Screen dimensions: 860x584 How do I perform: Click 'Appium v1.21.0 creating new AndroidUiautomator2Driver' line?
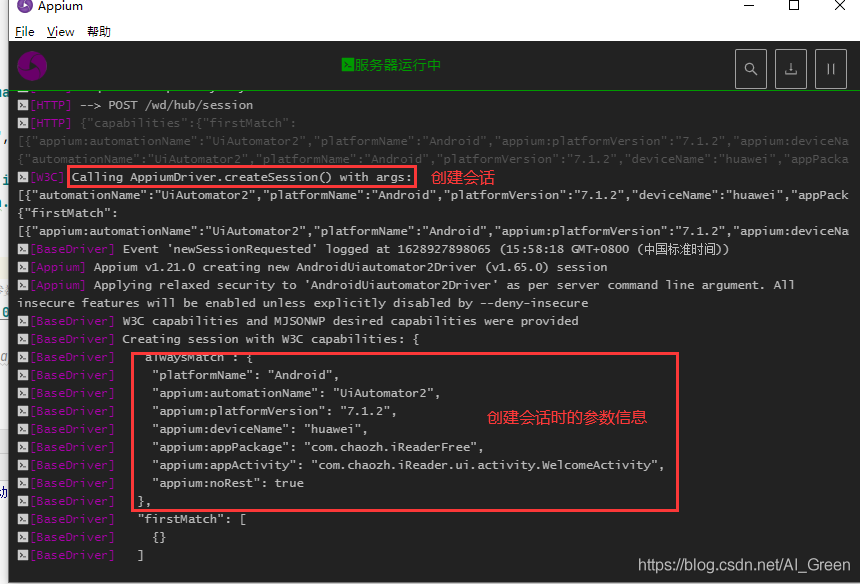click(350, 268)
